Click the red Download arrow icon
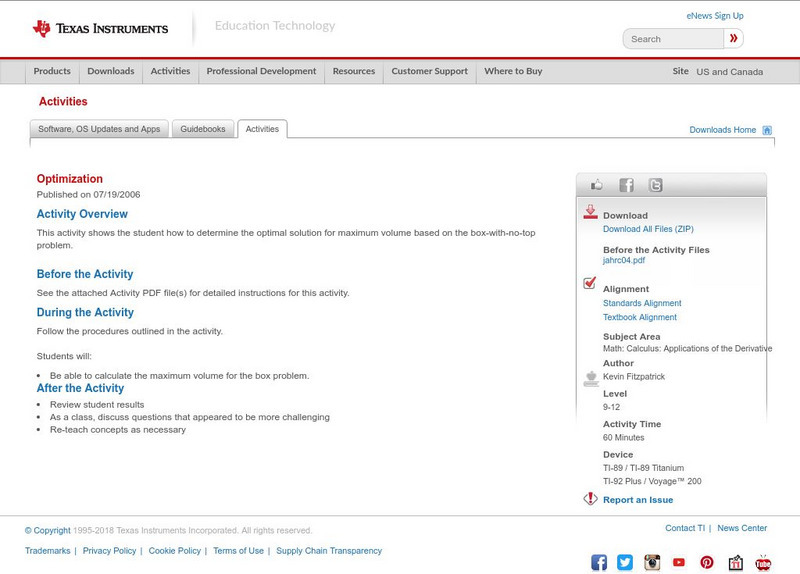 click(x=590, y=212)
